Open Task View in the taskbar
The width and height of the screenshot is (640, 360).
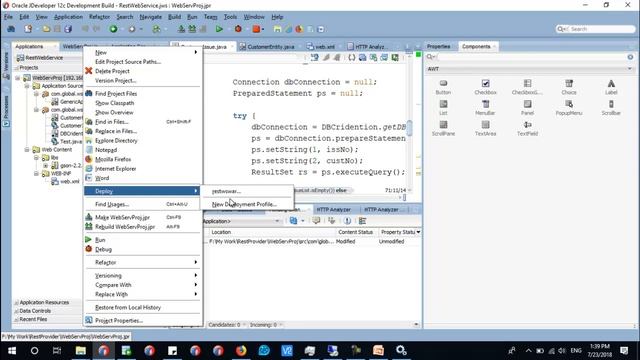click(57, 350)
